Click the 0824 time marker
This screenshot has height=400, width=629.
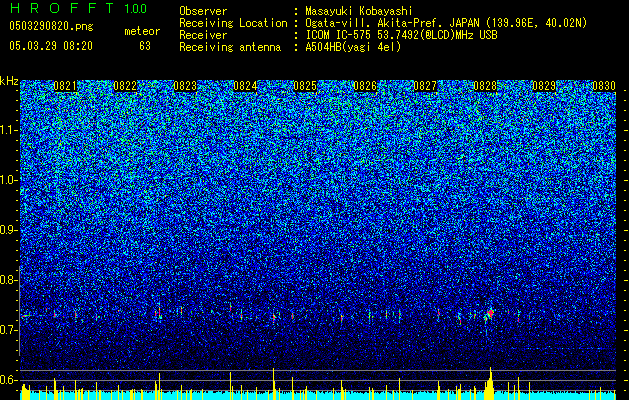click(245, 86)
